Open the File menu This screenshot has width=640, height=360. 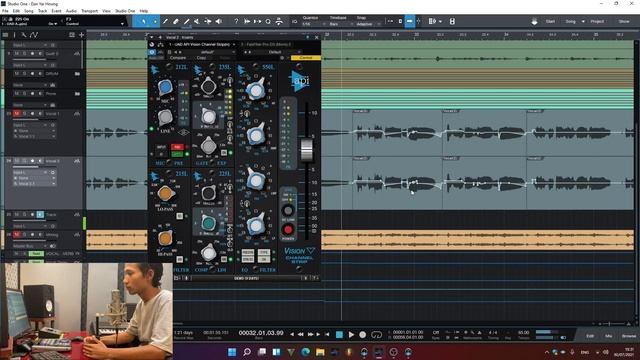(x=5, y=11)
